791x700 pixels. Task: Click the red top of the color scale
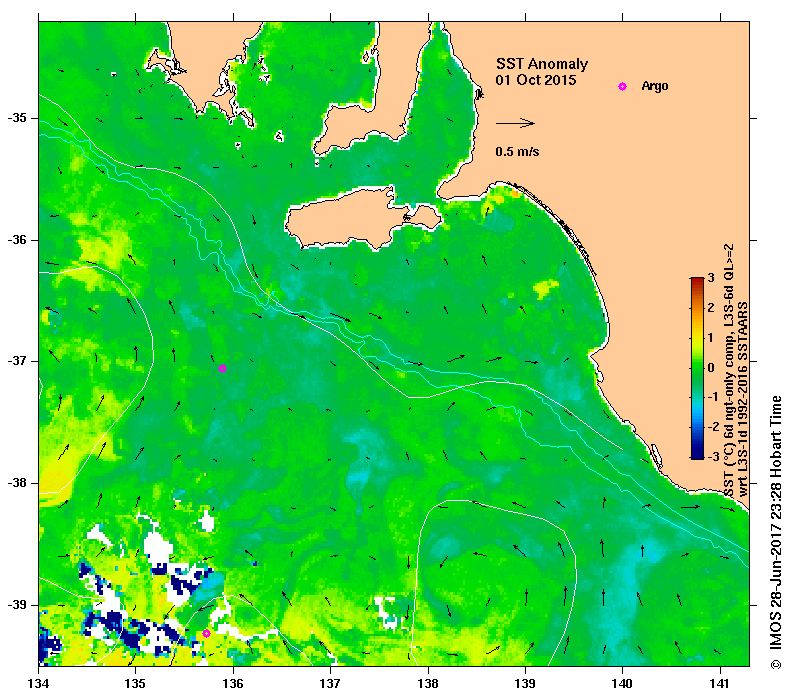pyautogui.click(x=697, y=282)
